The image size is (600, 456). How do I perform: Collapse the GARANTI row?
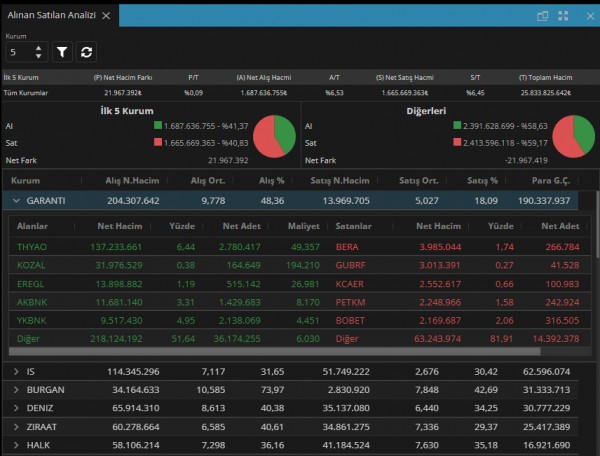coord(16,200)
